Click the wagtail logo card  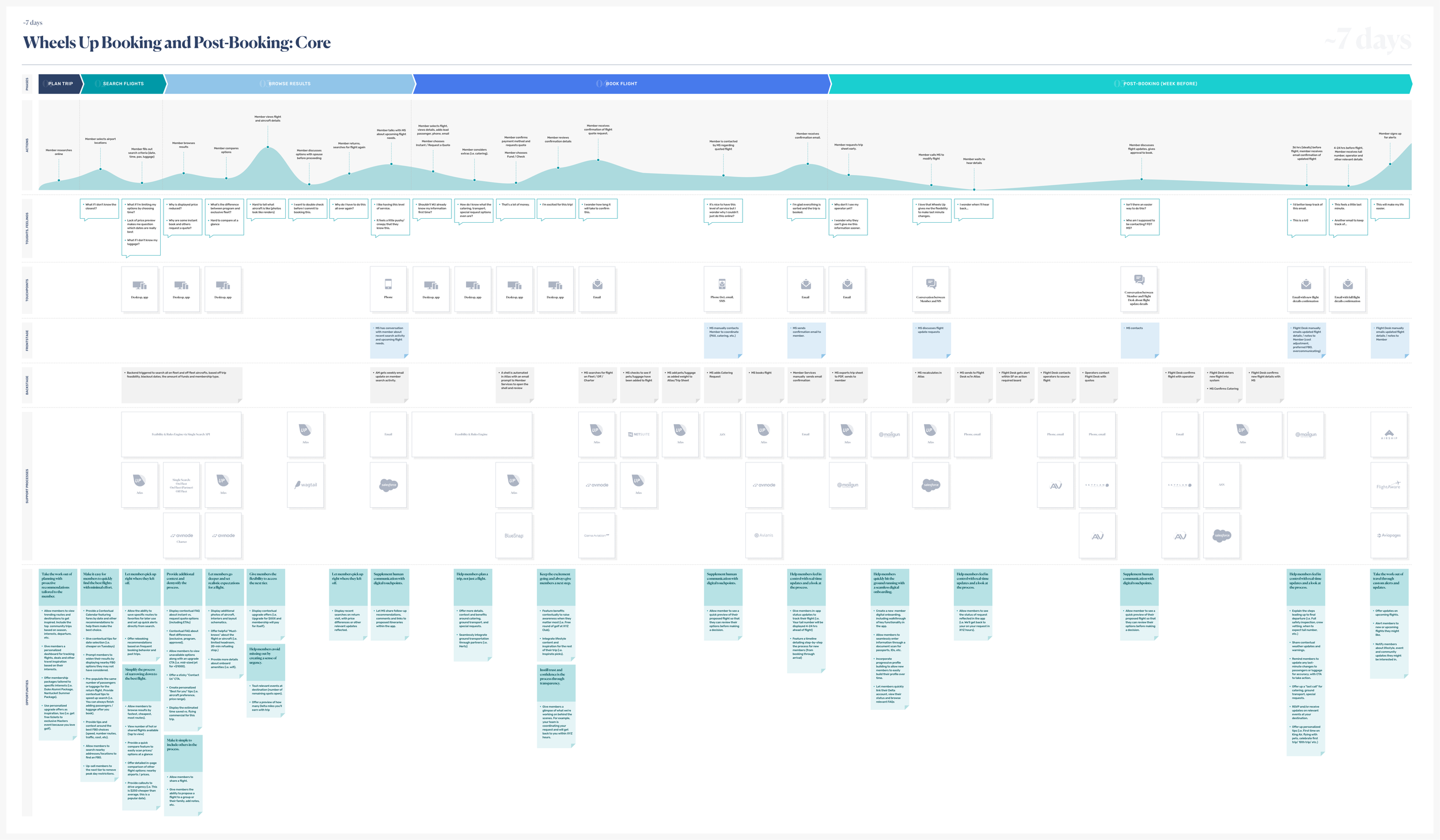[305, 485]
